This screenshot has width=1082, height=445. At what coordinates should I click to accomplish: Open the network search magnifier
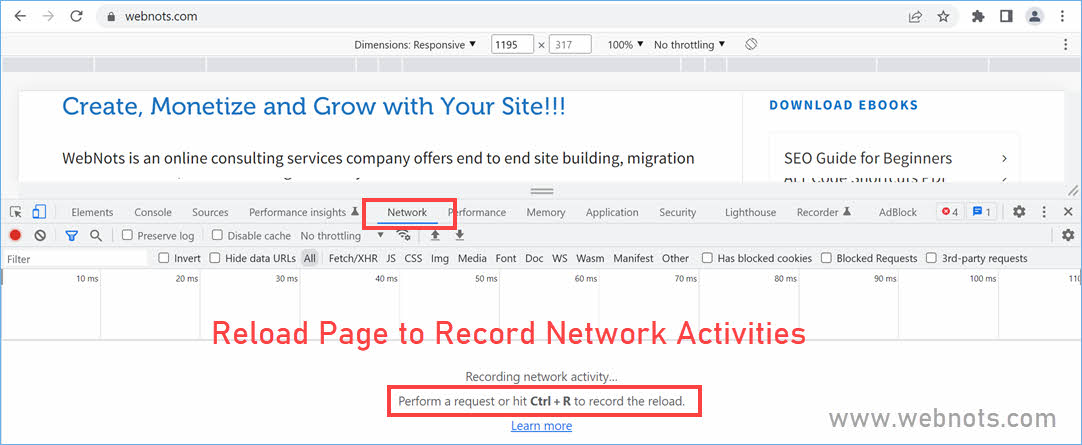click(x=96, y=236)
